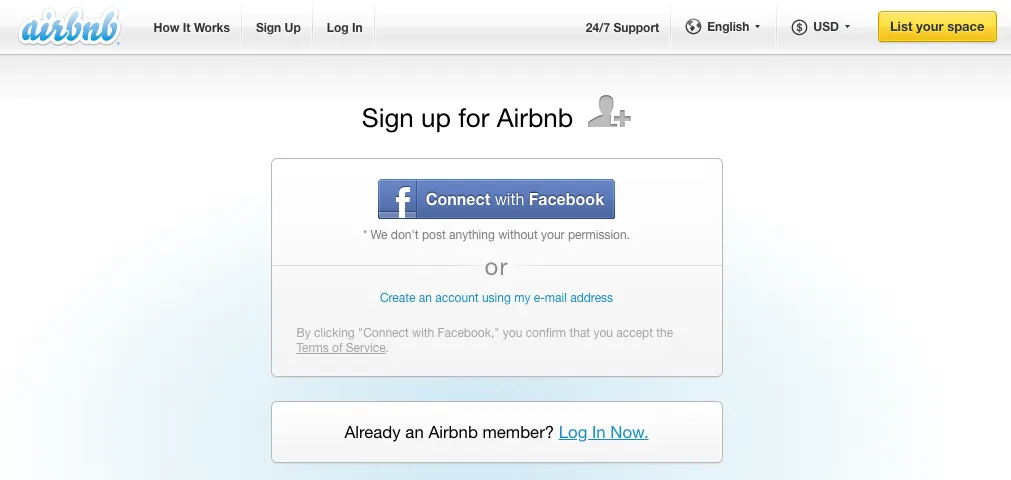Click the "Already an Airbnb member?" text
This screenshot has height=480, width=1011.
coord(448,432)
